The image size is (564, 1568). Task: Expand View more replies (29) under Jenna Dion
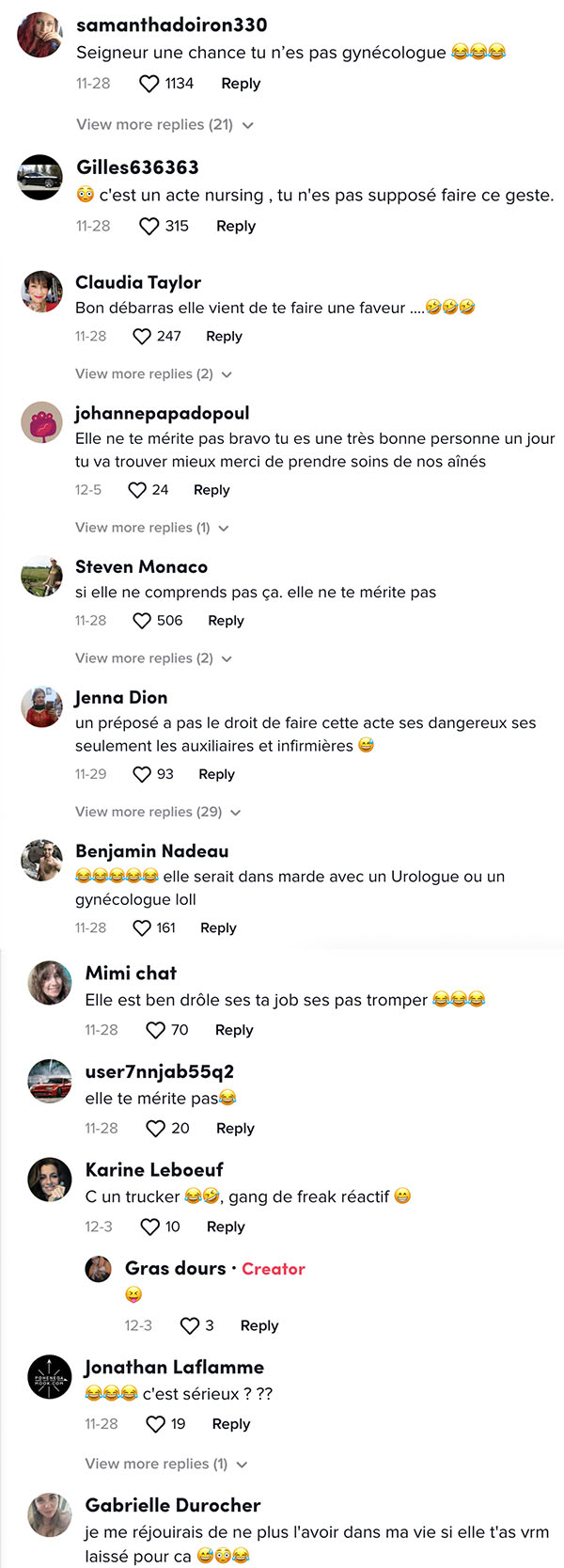pos(158,812)
